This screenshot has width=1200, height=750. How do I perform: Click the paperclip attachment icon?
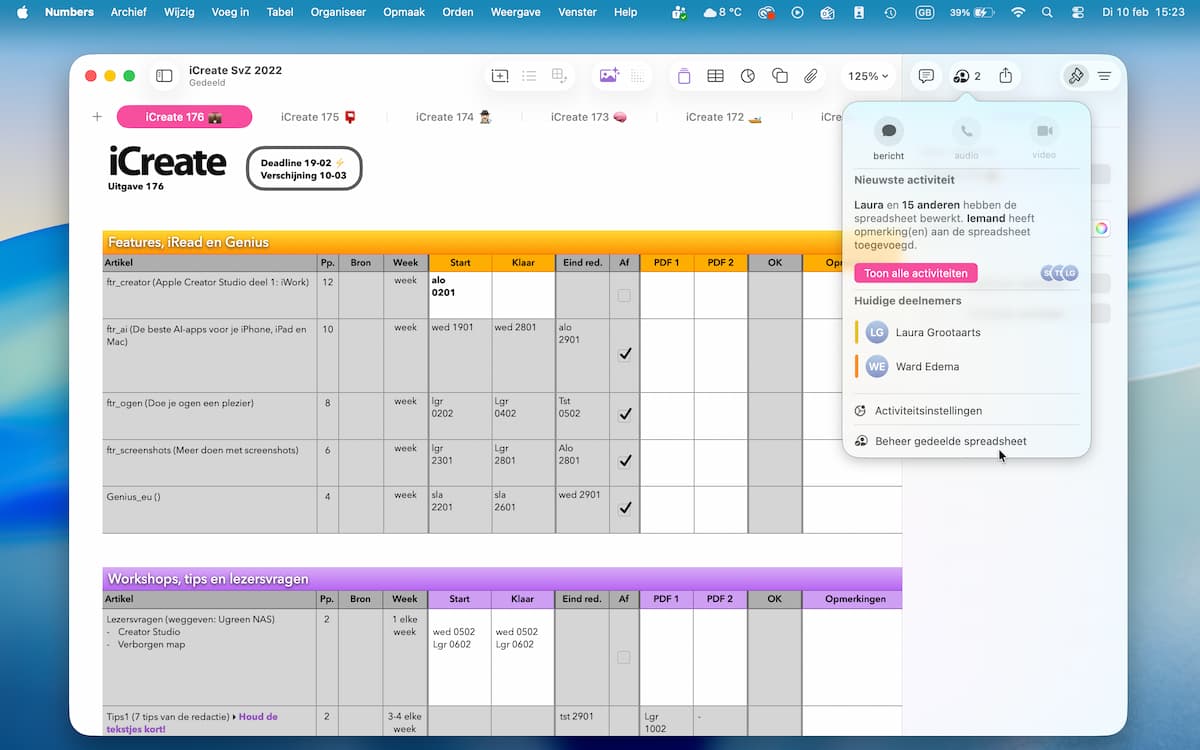[811, 76]
